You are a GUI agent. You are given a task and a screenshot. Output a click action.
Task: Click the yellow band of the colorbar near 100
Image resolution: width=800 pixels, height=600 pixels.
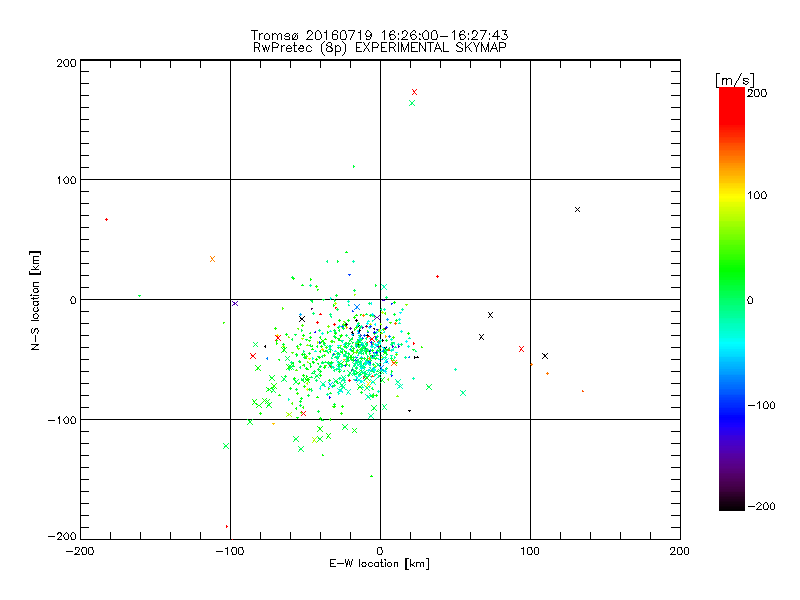(x=732, y=196)
